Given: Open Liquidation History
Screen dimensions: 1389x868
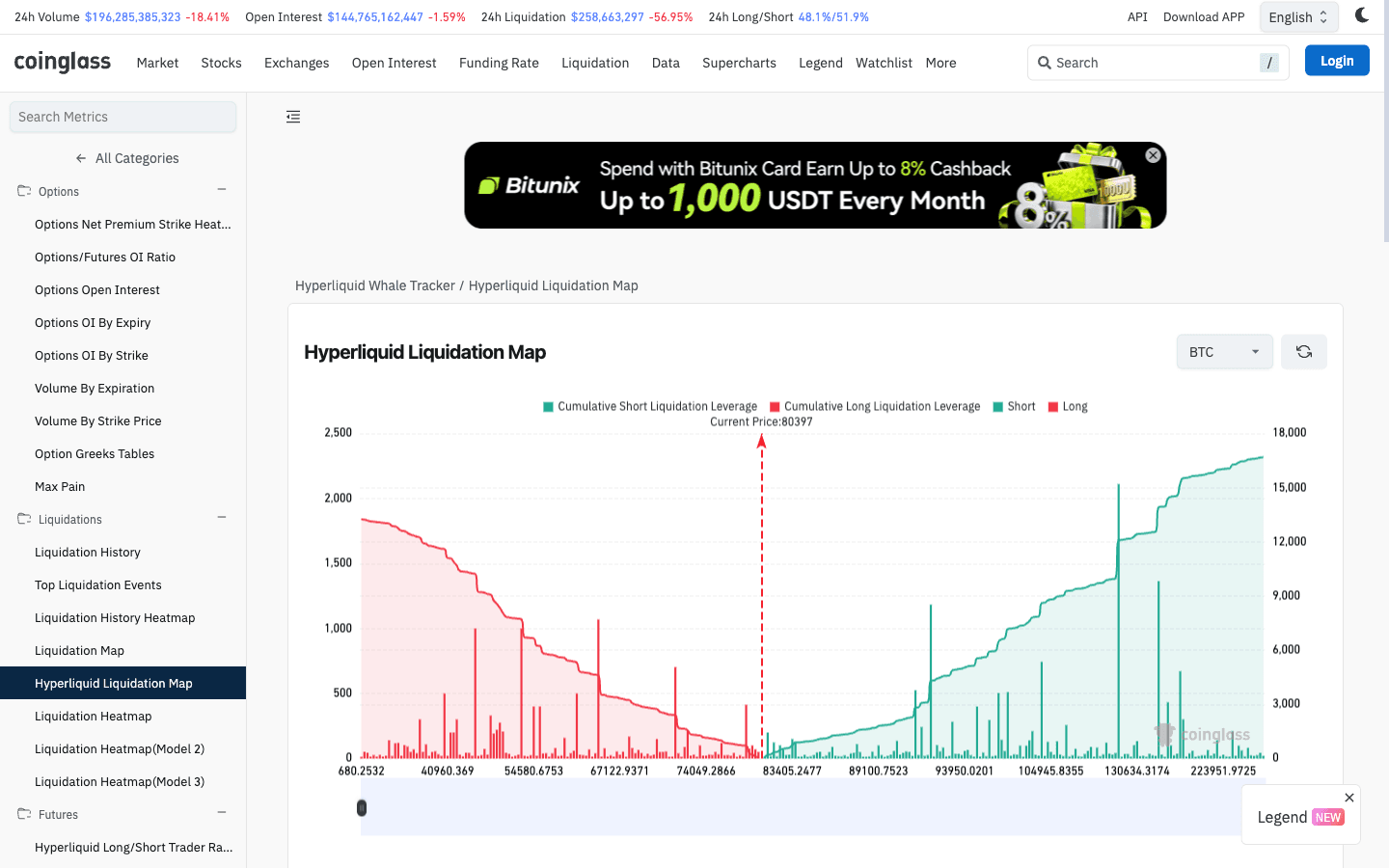Looking at the screenshot, I should pyautogui.click(x=88, y=552).
